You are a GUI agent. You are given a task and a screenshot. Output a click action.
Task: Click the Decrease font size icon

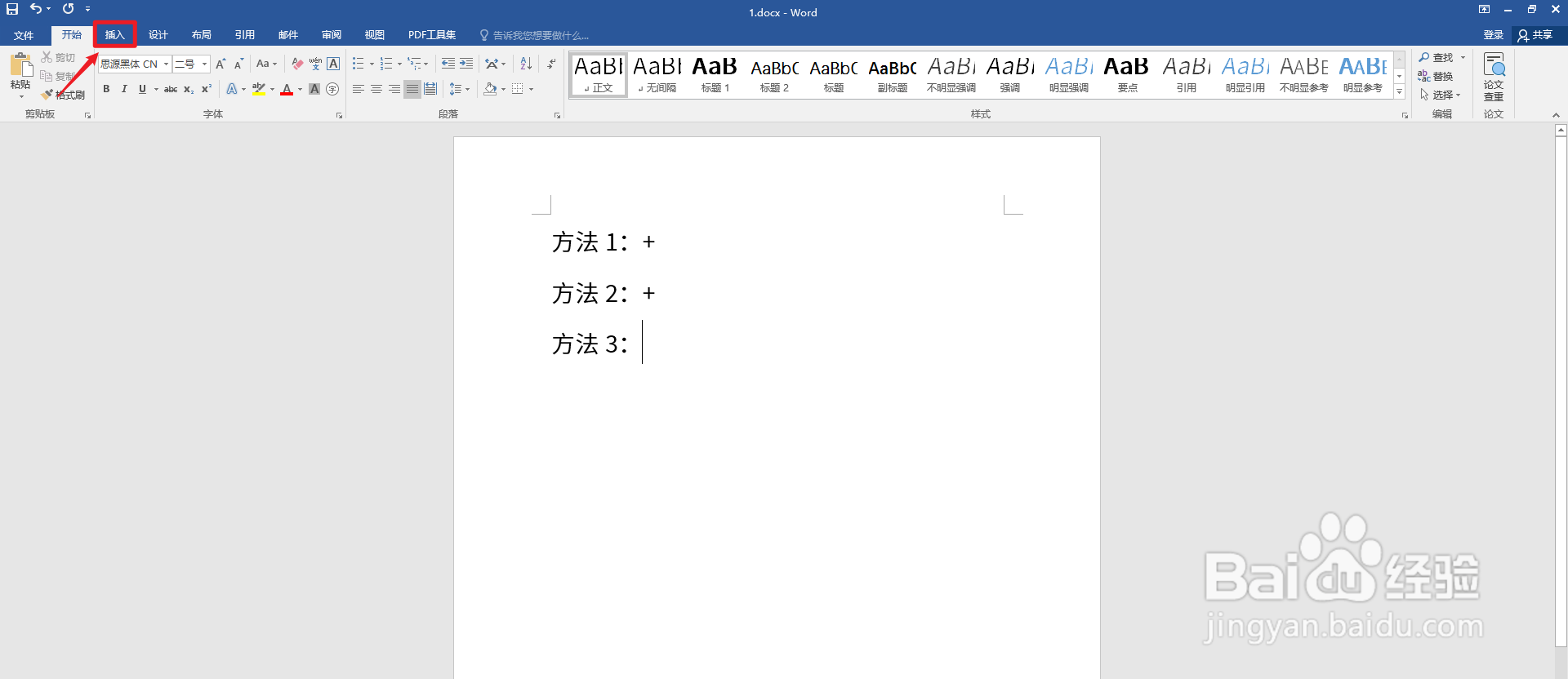pyautogui.click(x=238, y=64)
